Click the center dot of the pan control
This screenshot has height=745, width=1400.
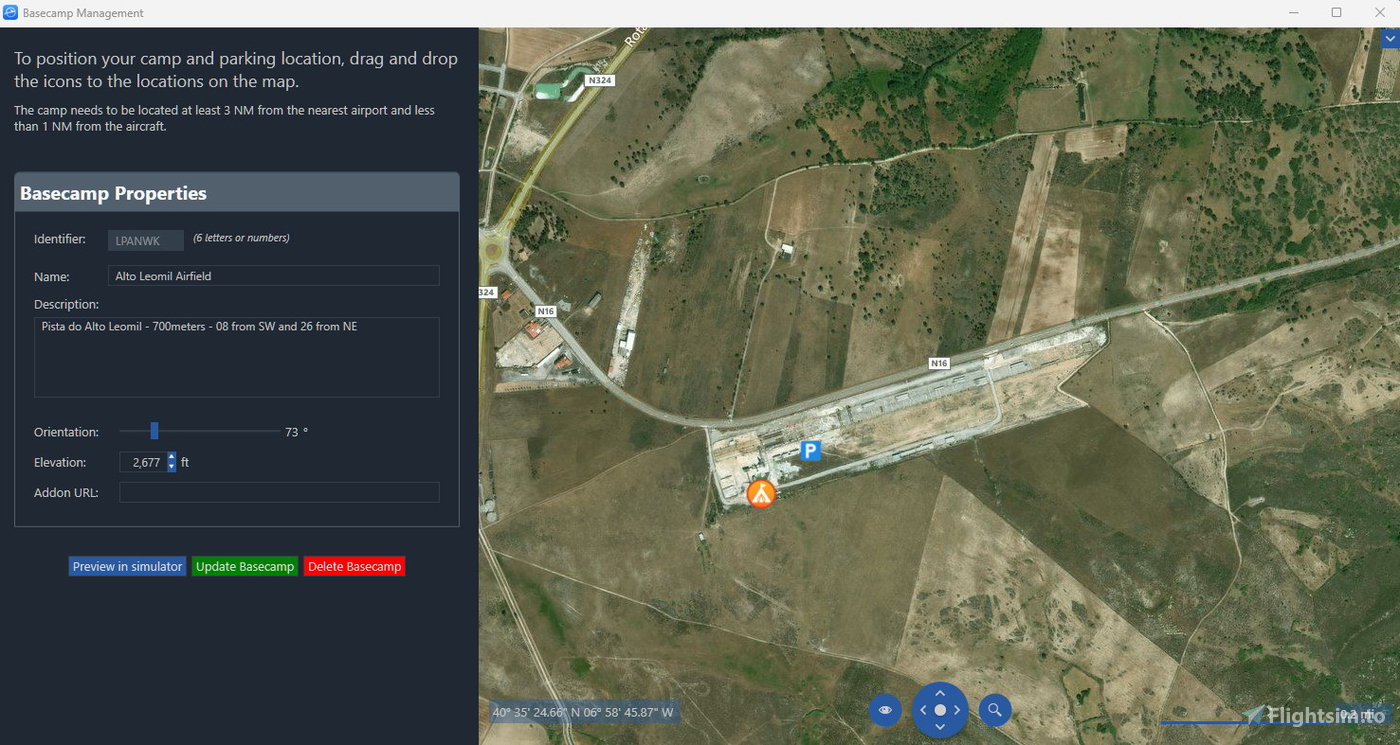pos(940,710)
